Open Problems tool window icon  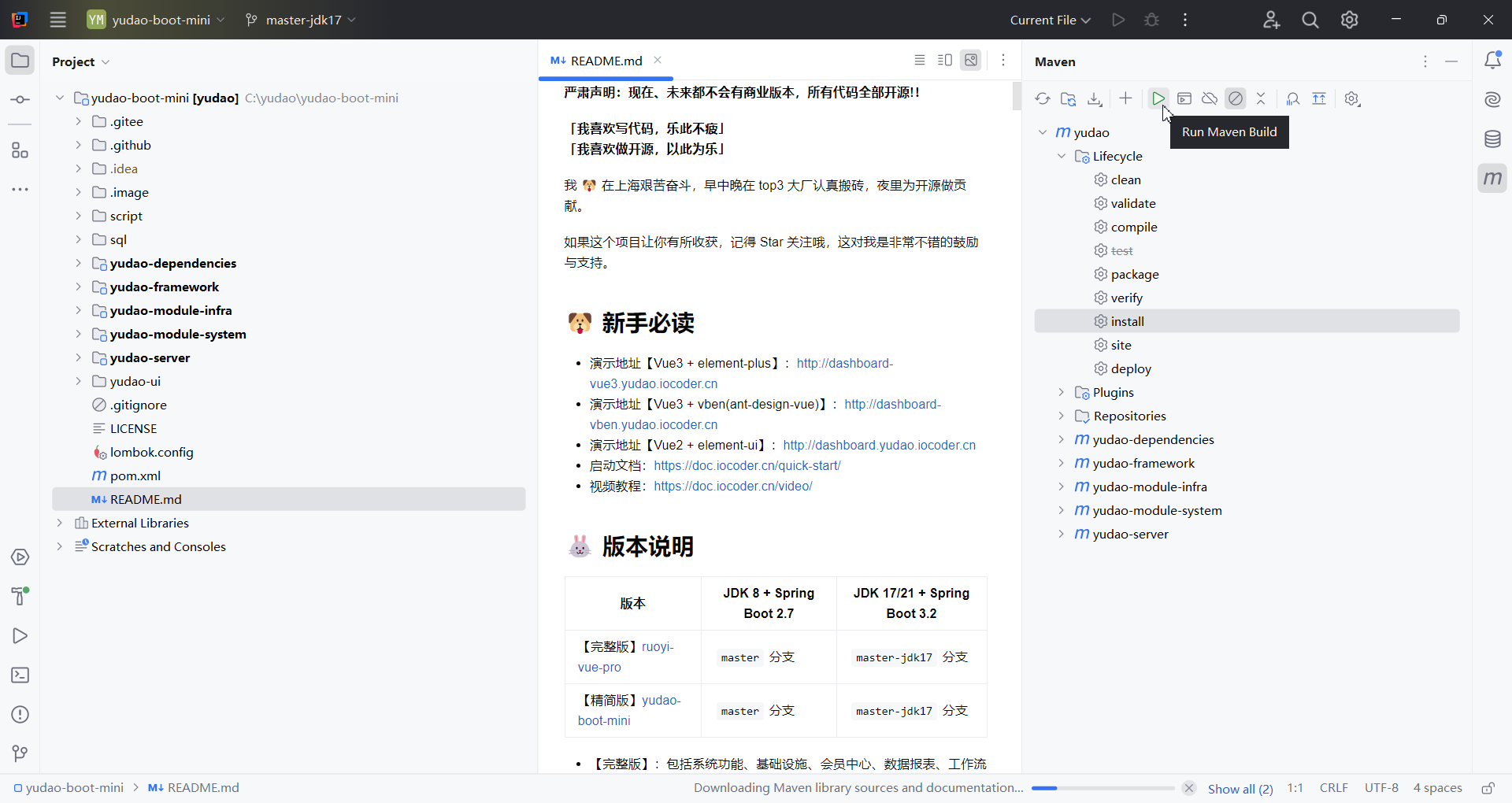[x=20, y=714]
